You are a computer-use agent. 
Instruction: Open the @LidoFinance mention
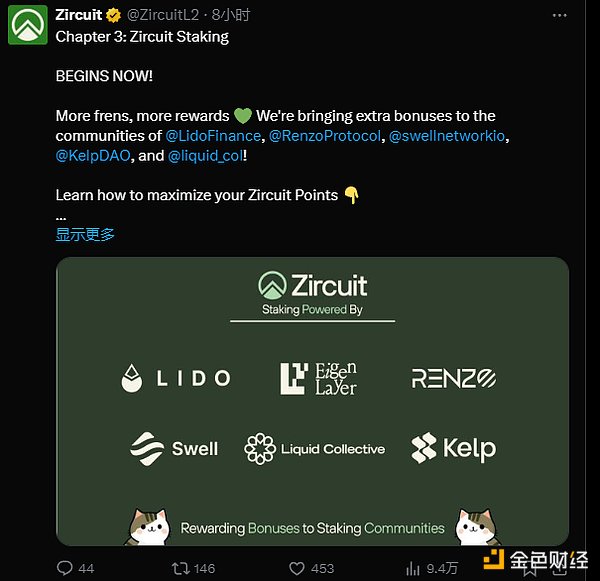coord(213,136)
